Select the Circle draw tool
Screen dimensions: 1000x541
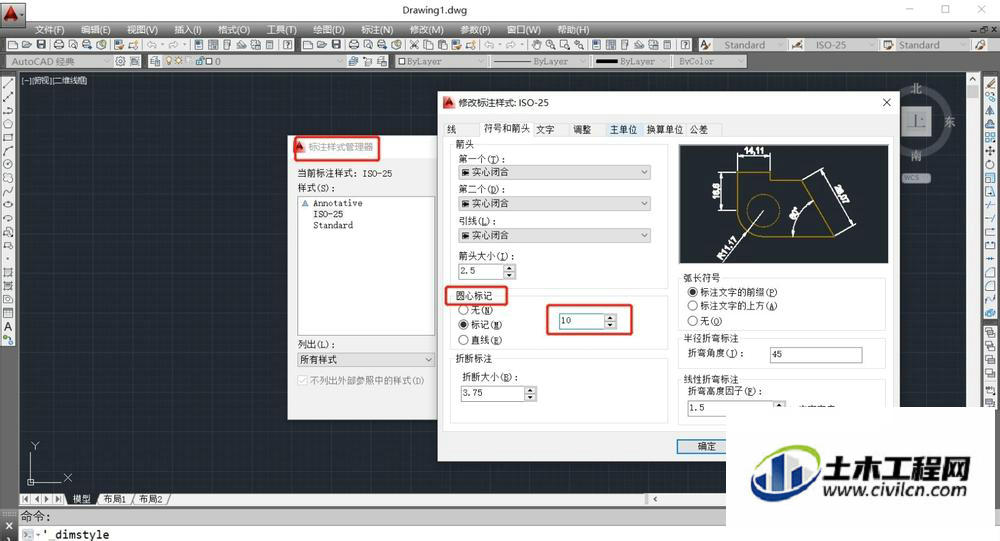point(8,164)
